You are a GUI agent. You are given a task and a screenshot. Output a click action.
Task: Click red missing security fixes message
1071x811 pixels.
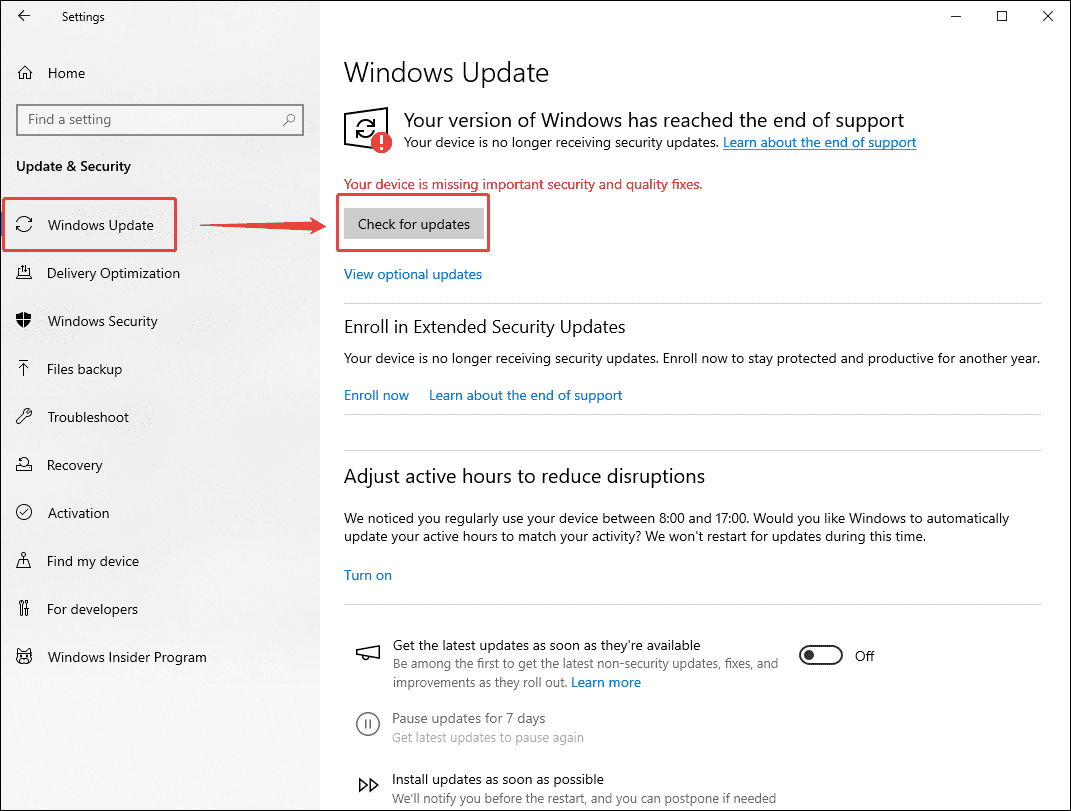click(x=523, y=184)
